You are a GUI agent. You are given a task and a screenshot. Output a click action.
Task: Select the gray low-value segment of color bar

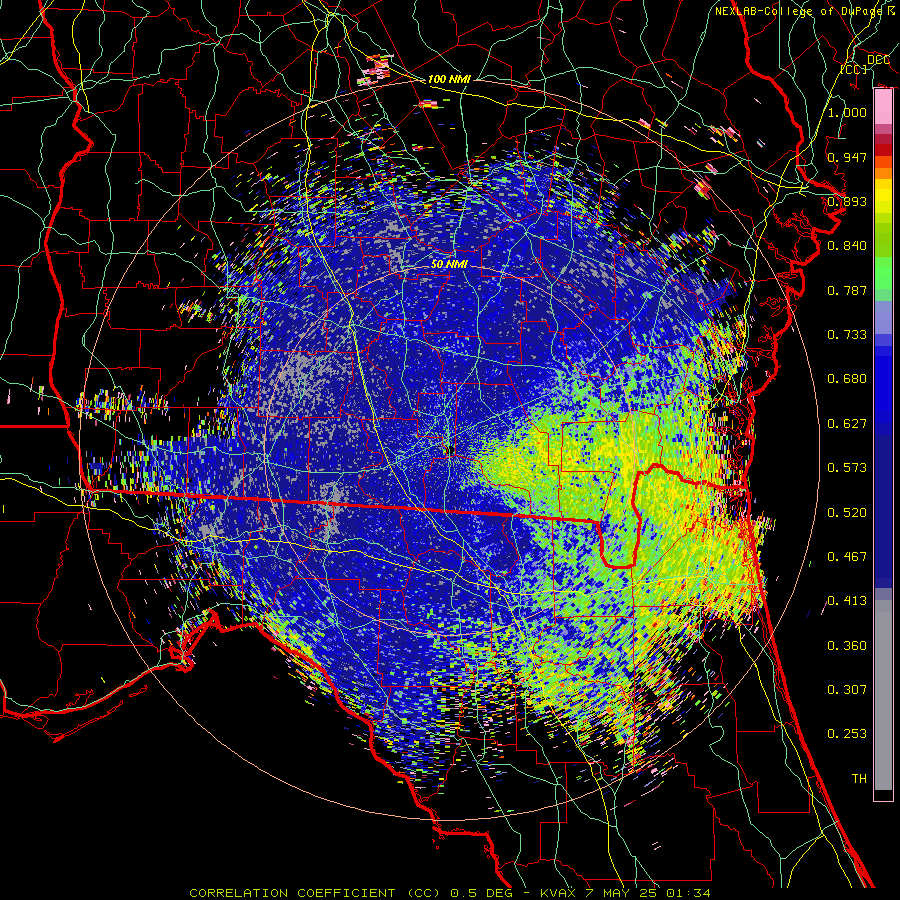883,695
